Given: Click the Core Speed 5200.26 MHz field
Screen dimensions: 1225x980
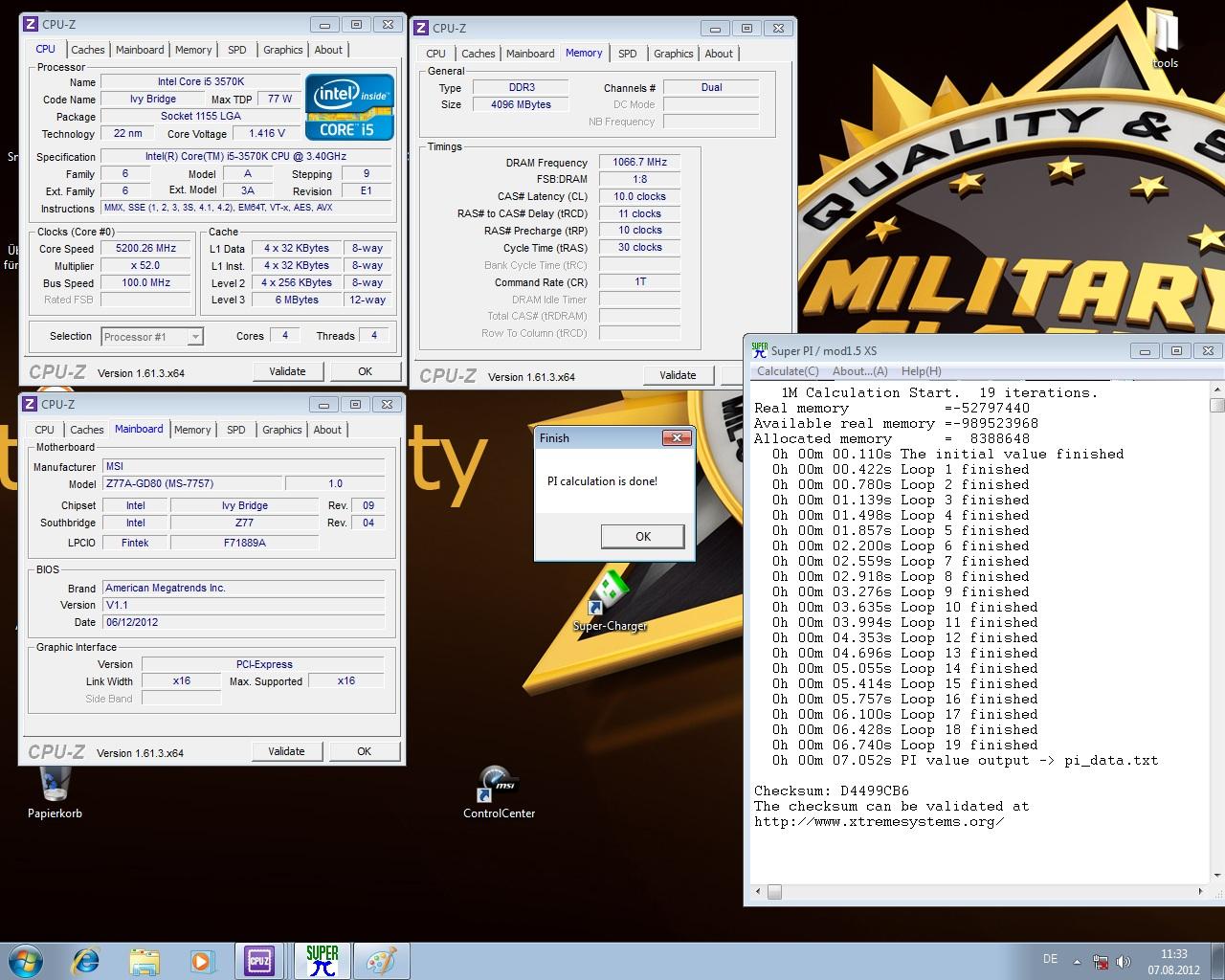Looking at the screenshot, I should [145, 248].
